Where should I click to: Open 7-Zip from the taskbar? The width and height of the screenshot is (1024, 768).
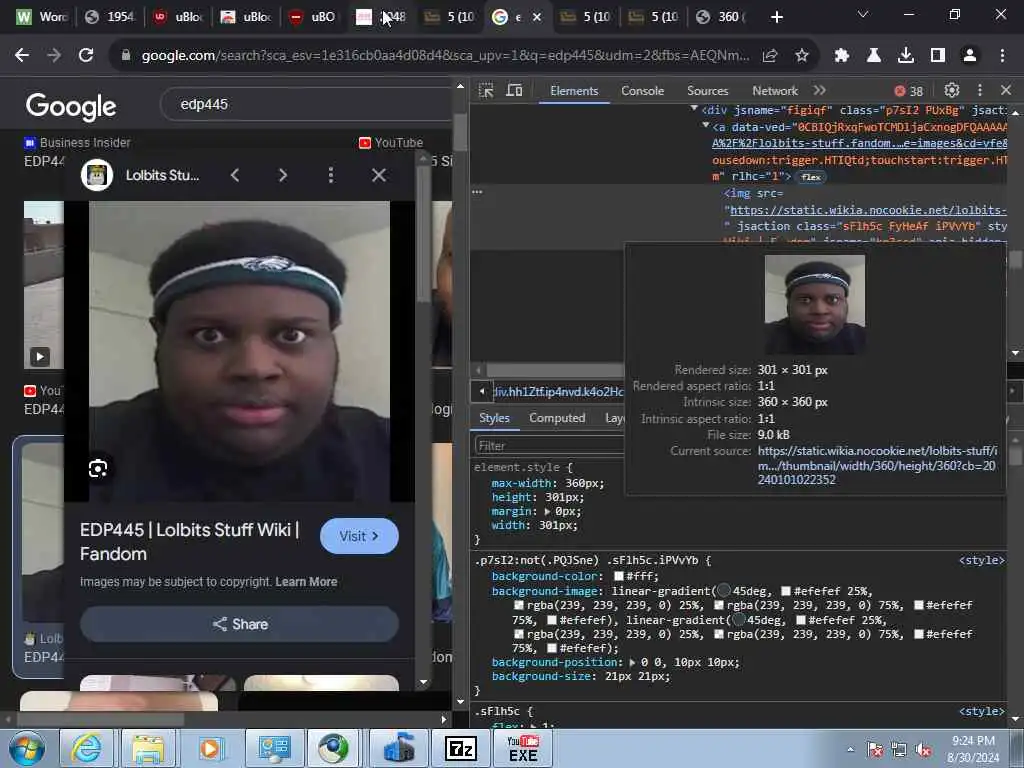pos(460,748)
